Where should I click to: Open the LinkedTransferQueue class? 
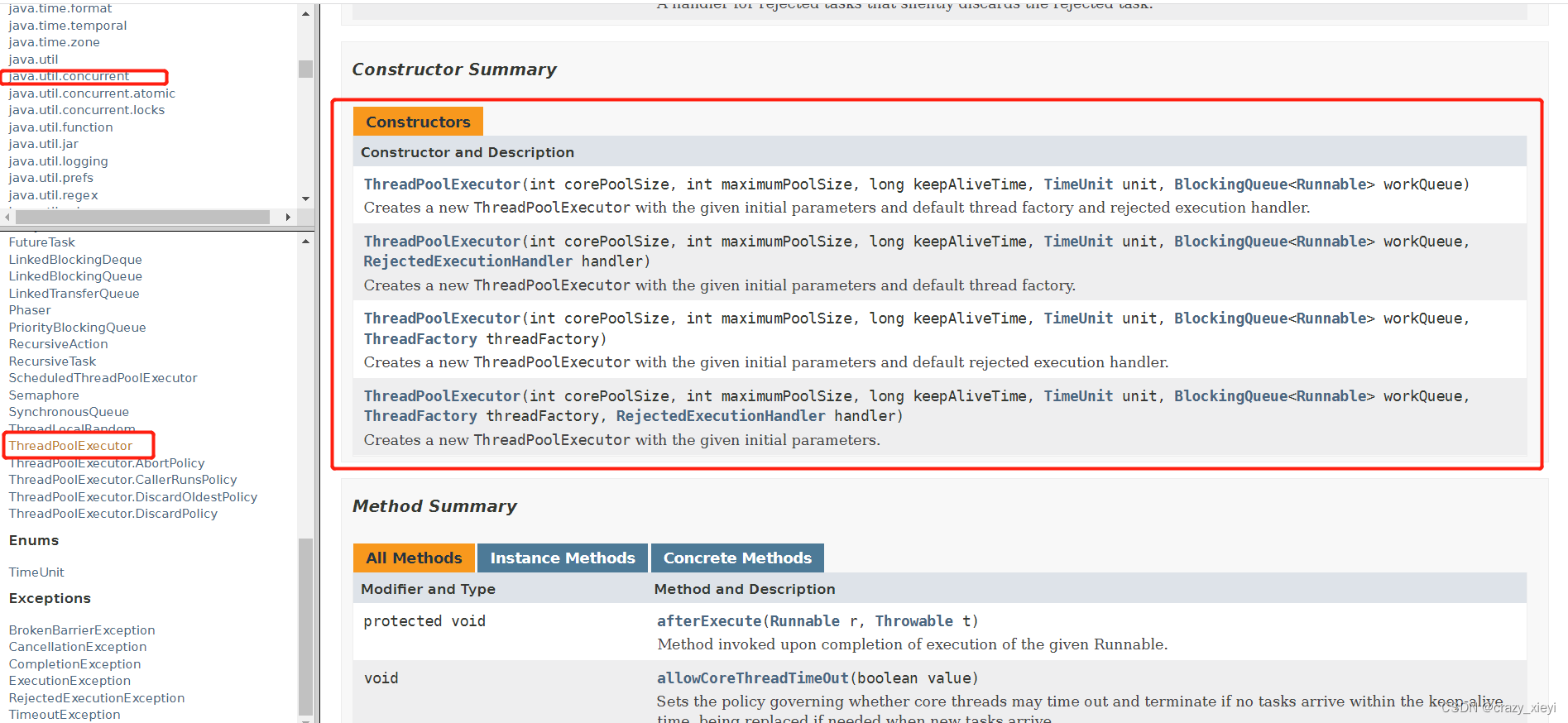click(x=74, y=294)
